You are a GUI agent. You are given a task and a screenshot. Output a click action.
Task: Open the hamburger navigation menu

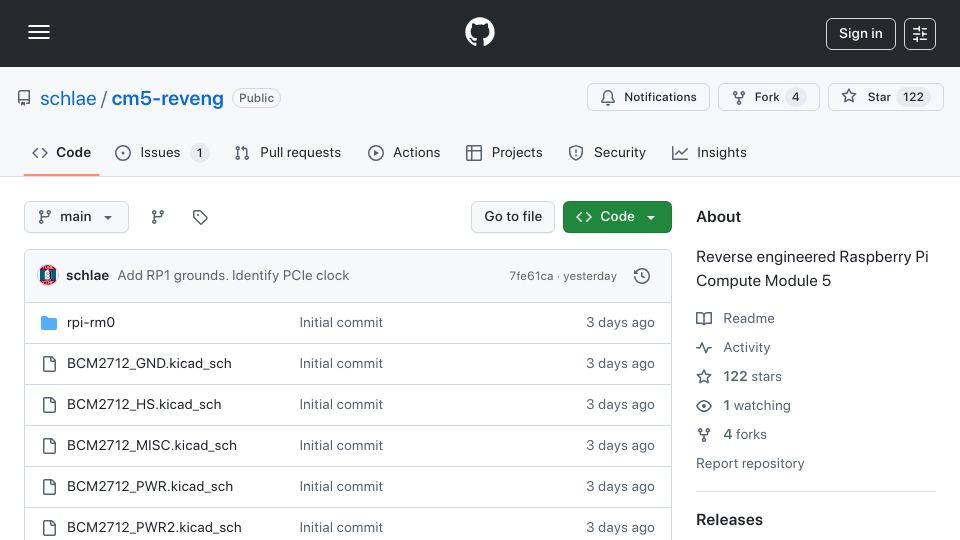[39, 32]
